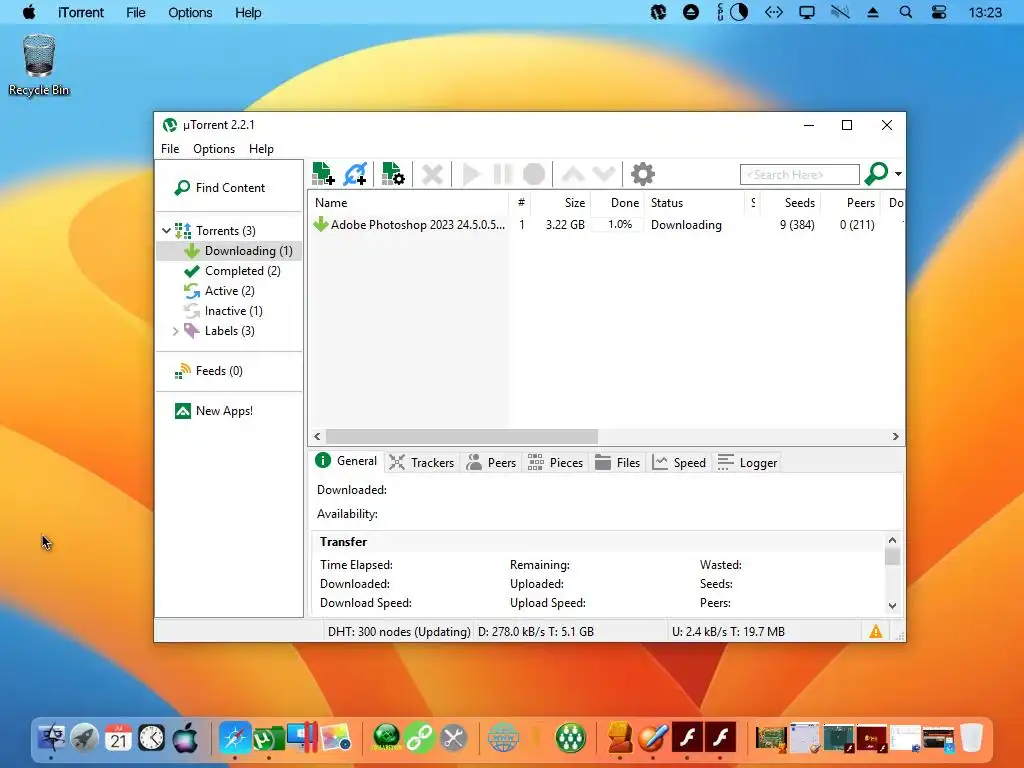Viewport: 1024px width, 768px height.
Task: Sort by the Peers column header
Action: coord(850,203)
